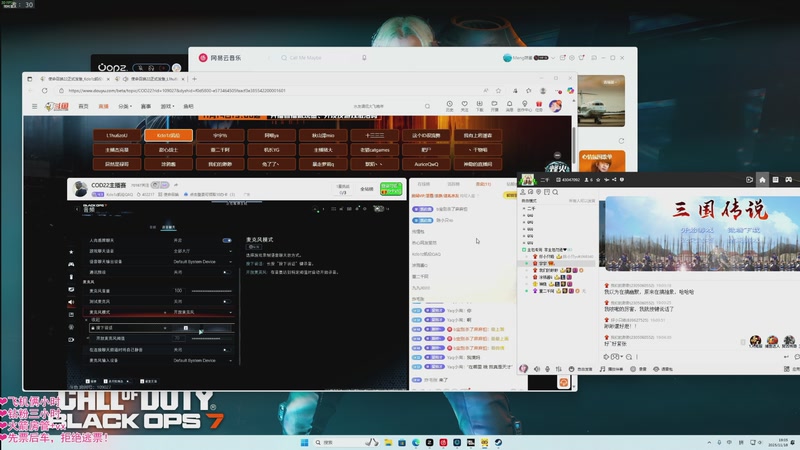Open the voice chat output Default System Device dropdown

tap(203, 262)
